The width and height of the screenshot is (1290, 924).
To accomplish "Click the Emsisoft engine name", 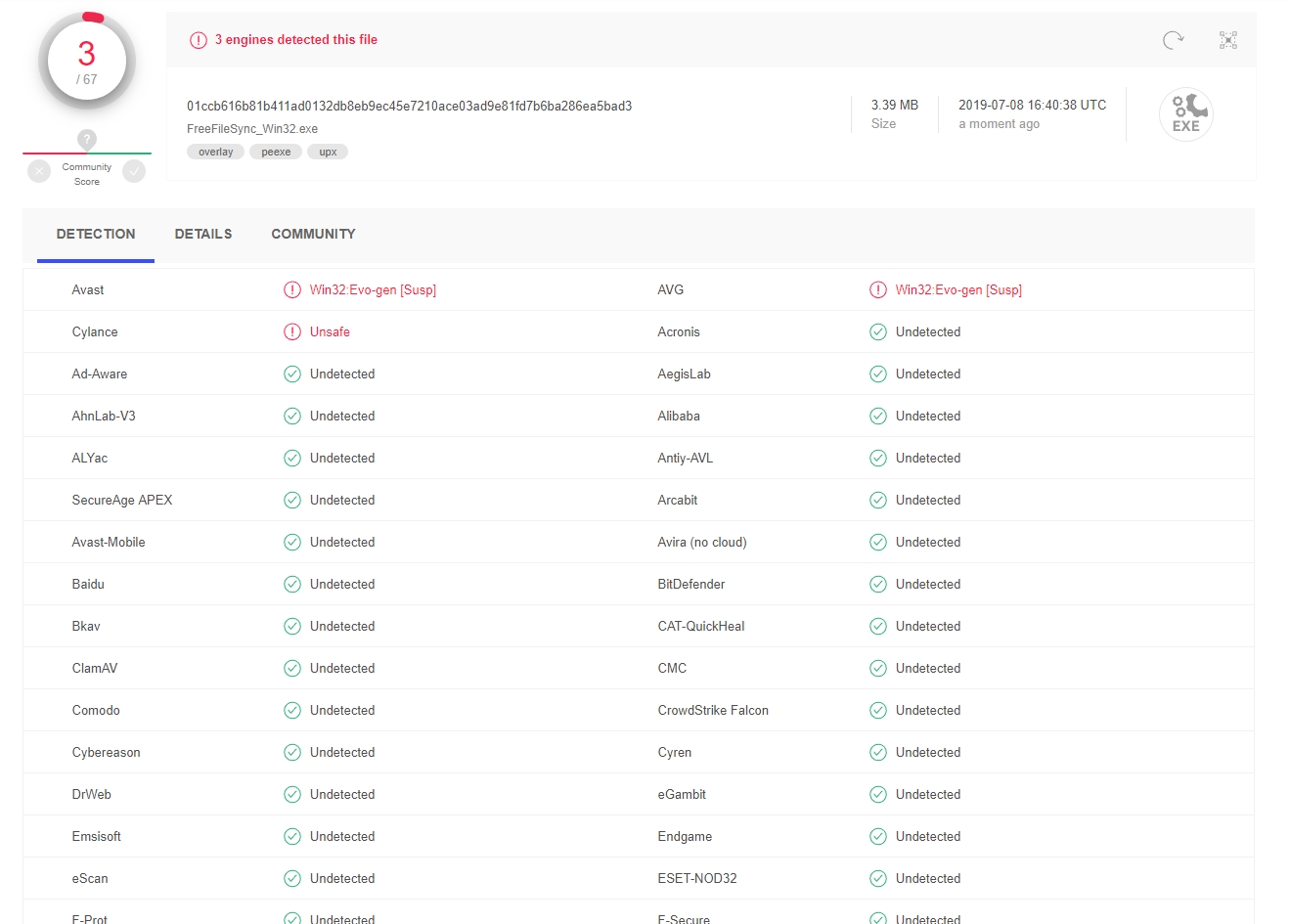I will [96, 836].
